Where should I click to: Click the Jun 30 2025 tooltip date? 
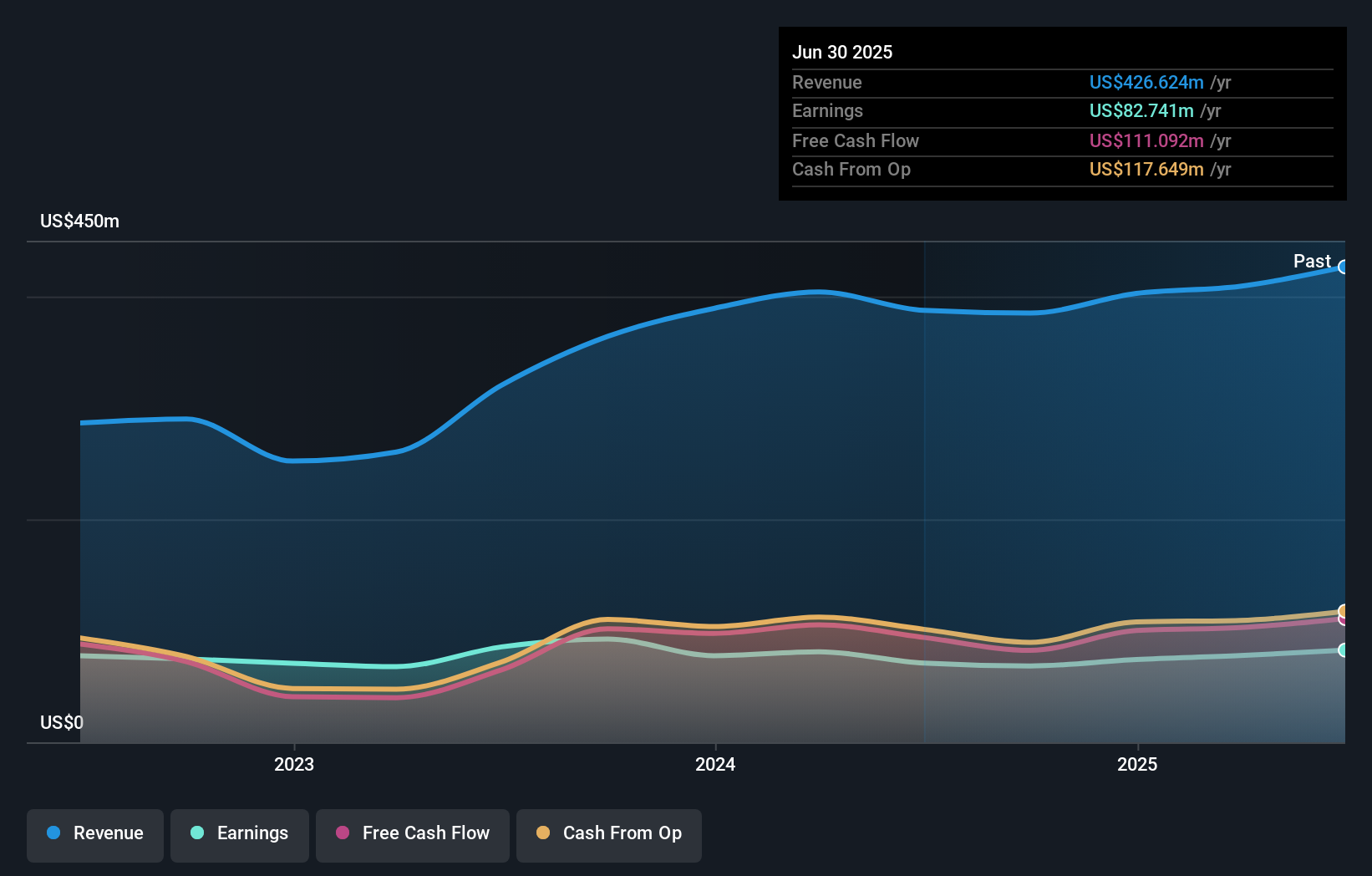[842, 52]
